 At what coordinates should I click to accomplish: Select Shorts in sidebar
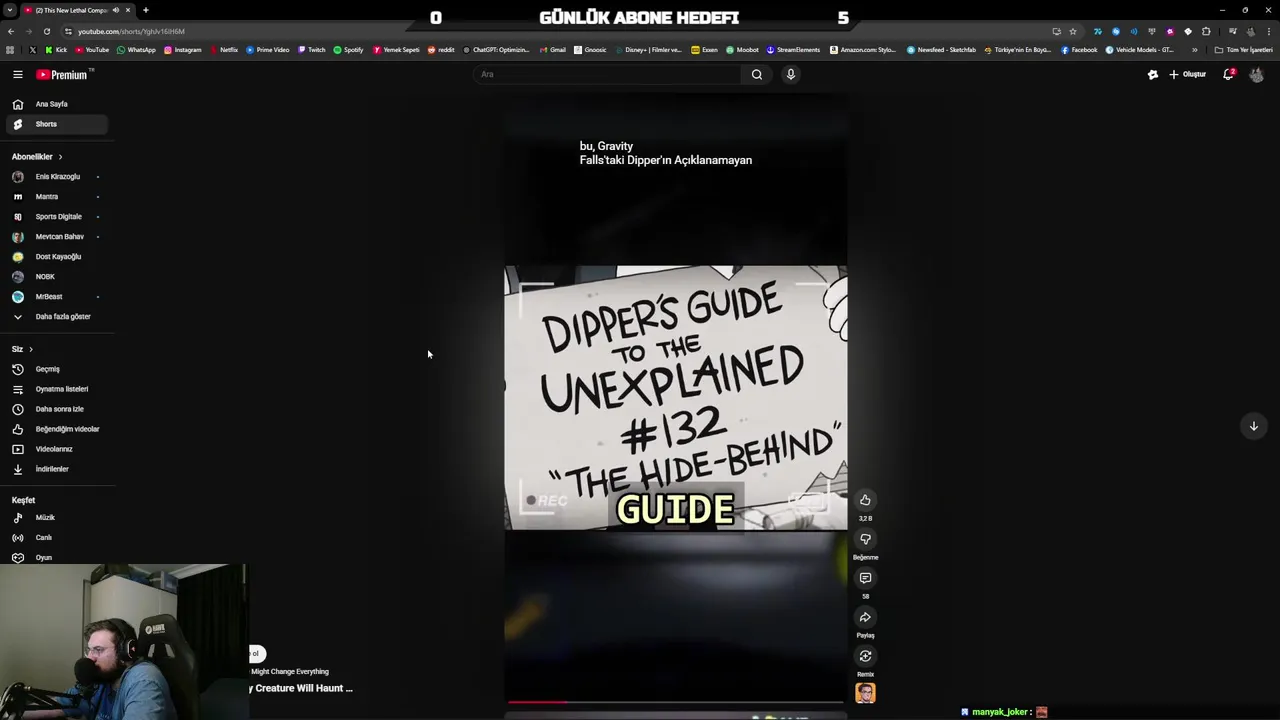[x=57, y=124]
